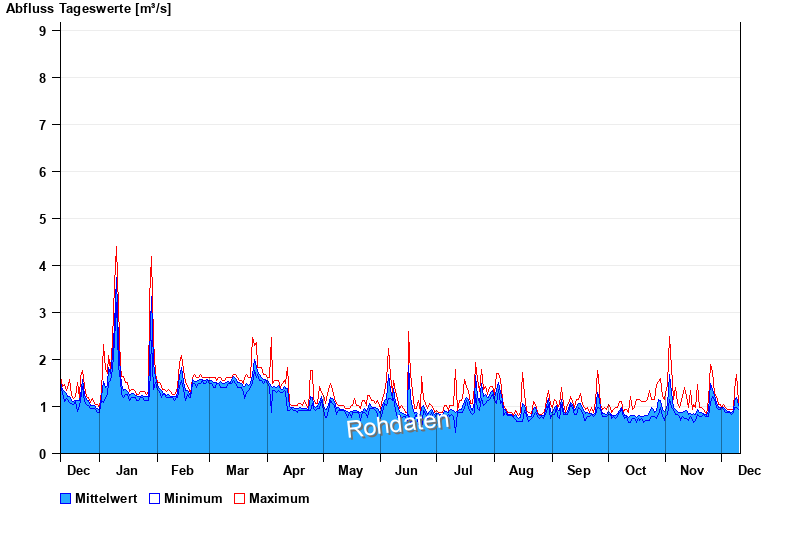Click the blue Mittelwert legend swatch

(65, 498)
